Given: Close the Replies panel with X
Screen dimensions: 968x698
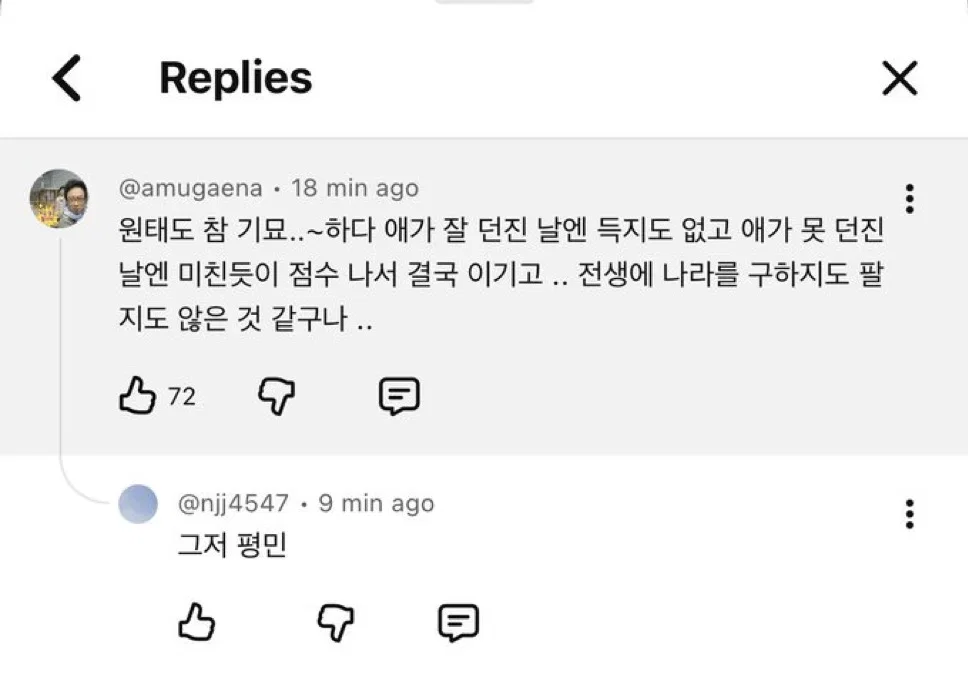Looking at the screenshot, I should coord(899,78).
